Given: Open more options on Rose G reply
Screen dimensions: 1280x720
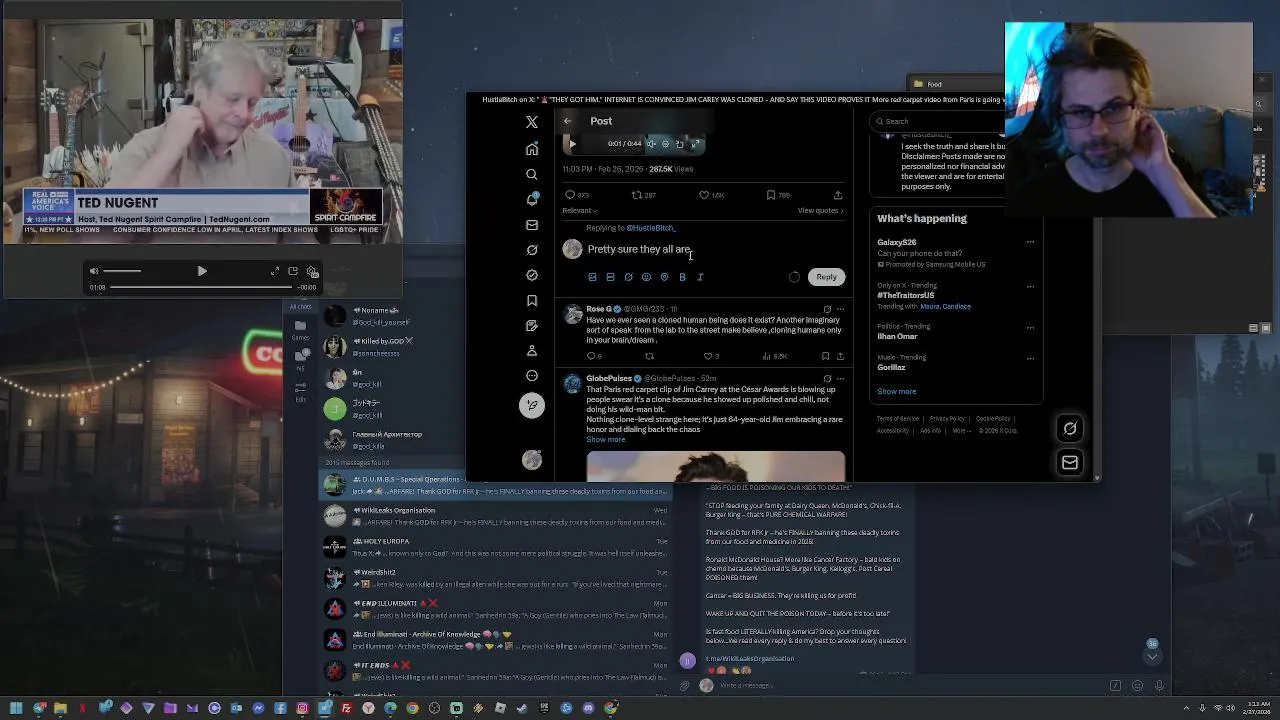Looking at the screenshot, I should pos(840,309).
